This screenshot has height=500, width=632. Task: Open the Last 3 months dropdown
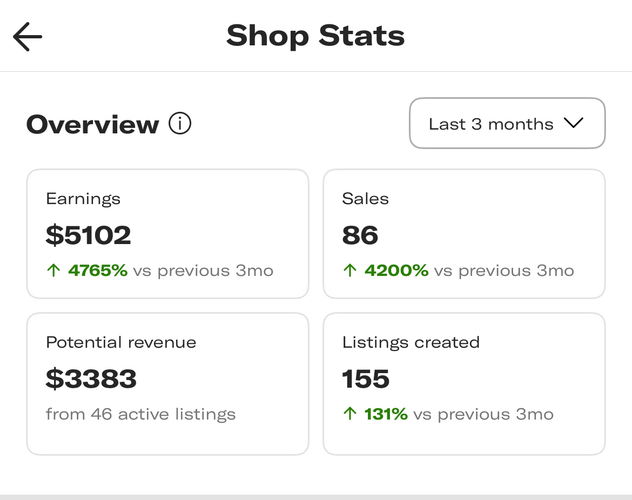click(506, 124)
